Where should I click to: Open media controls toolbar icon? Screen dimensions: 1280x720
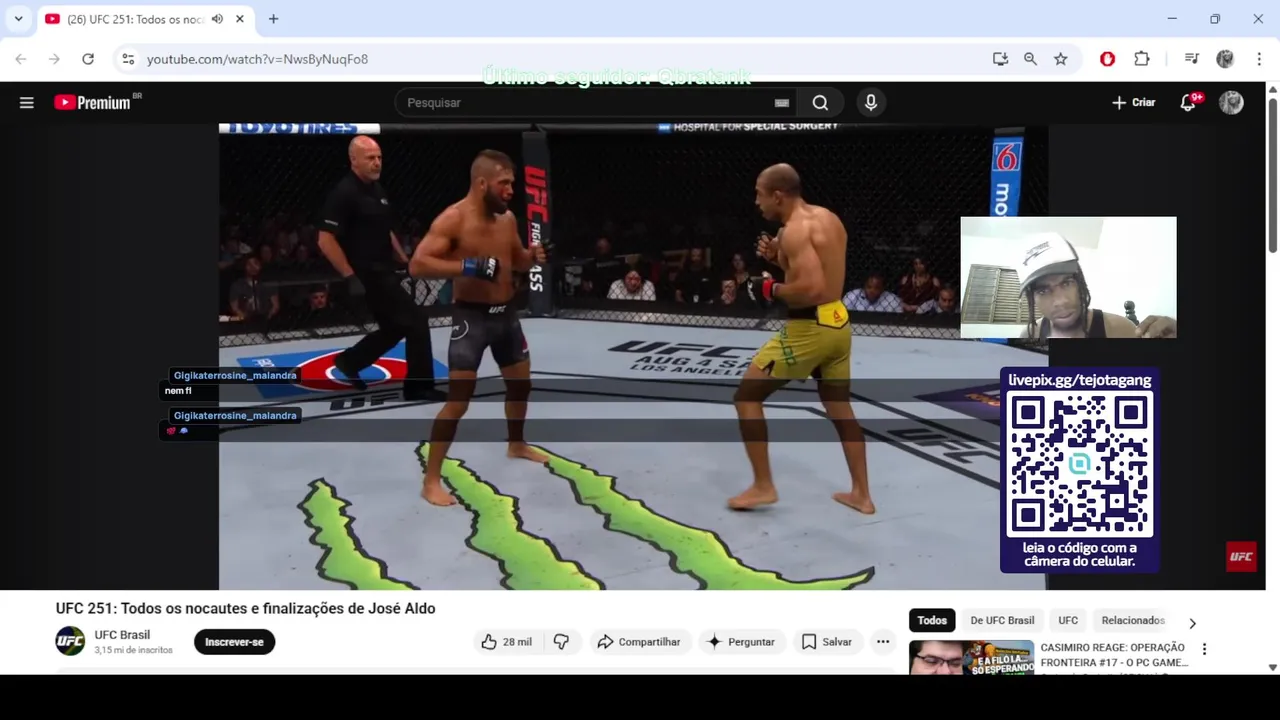(1191, 59)
